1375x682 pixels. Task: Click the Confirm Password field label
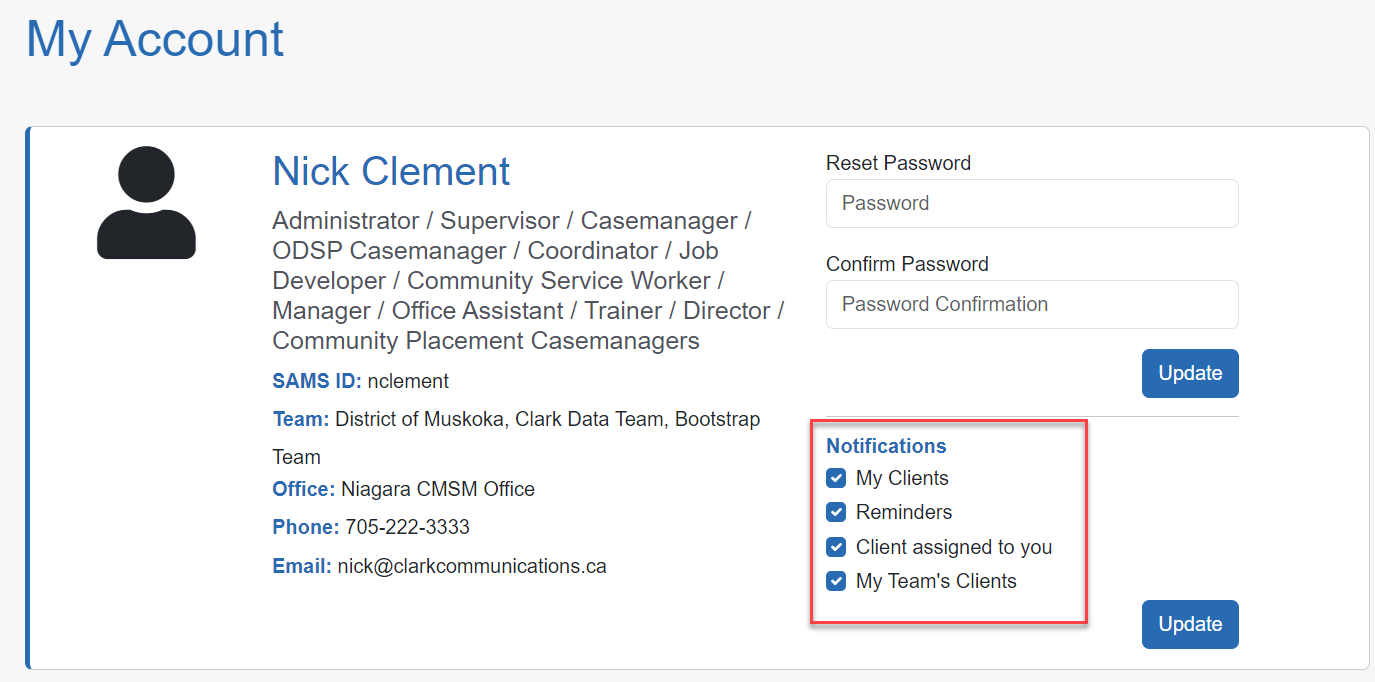coord(907,264)
